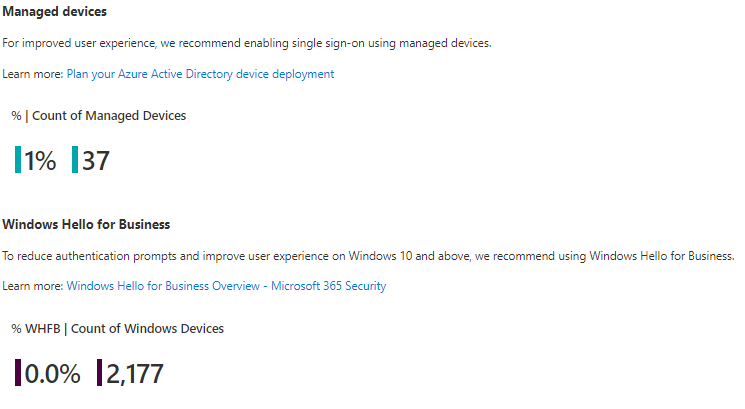Click the 'Managed devices' section heading
Image resolution: width=745 pixels, height=409 pixels.
(55, 11)
